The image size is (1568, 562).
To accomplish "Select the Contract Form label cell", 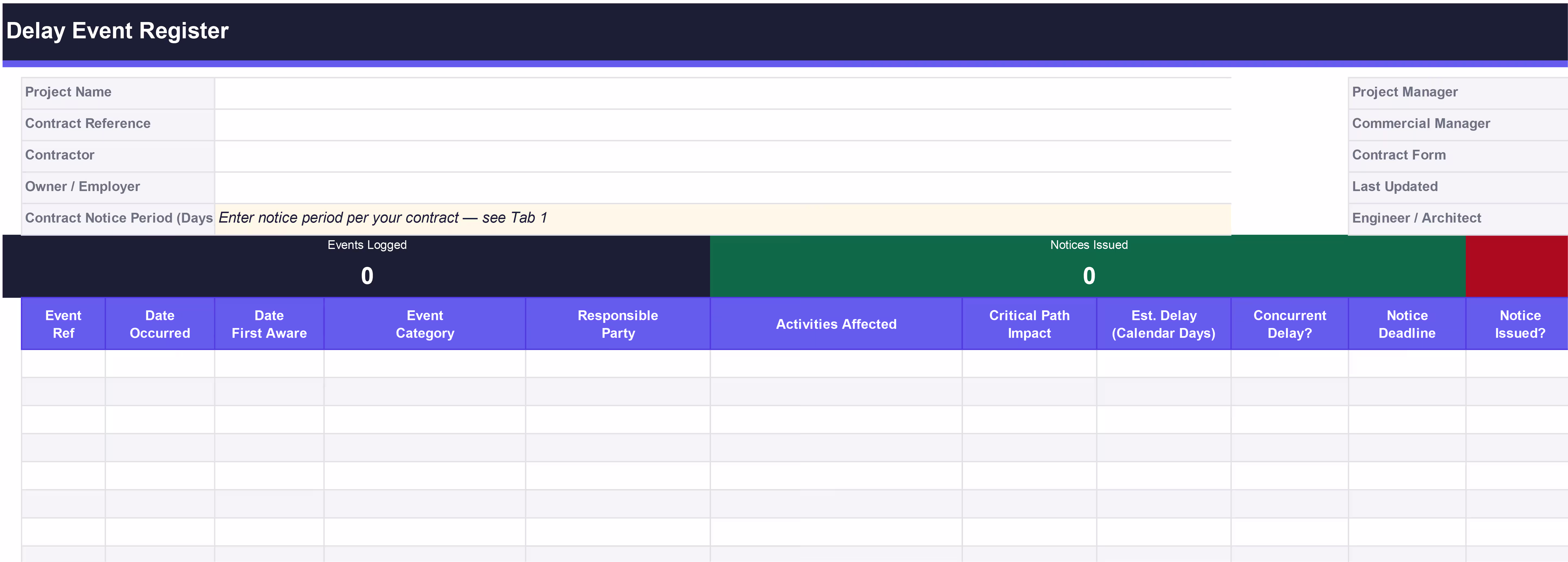I will (x=1458, y=156).
